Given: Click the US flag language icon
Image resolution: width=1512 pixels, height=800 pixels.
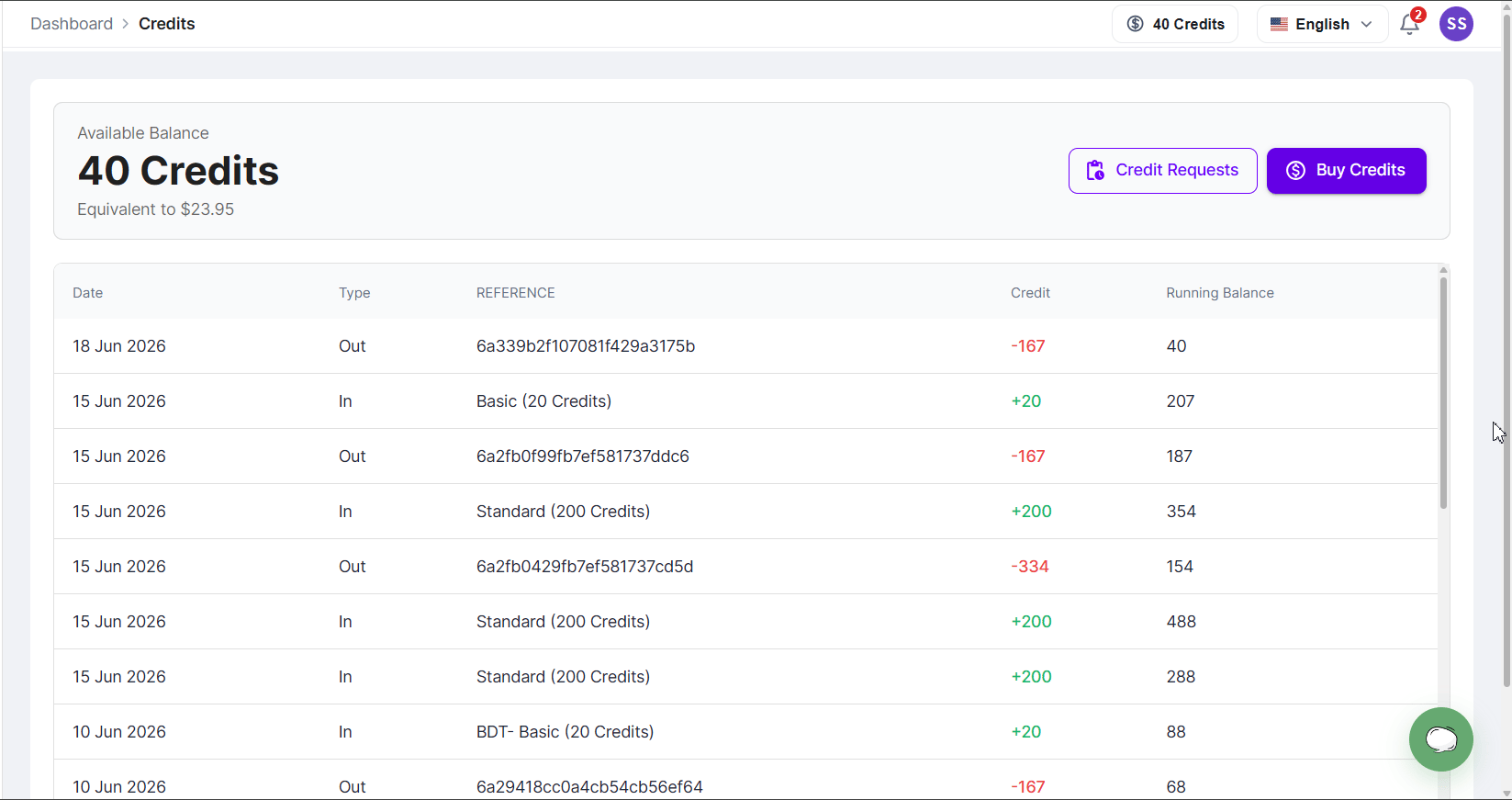Looking at the screenshot, I should (x=1279, y=24).
